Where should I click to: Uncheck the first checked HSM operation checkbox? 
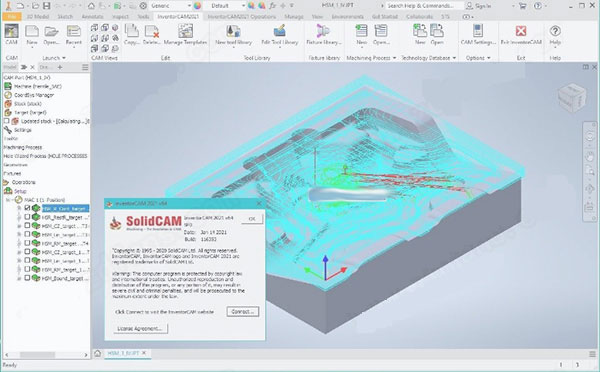27,208
